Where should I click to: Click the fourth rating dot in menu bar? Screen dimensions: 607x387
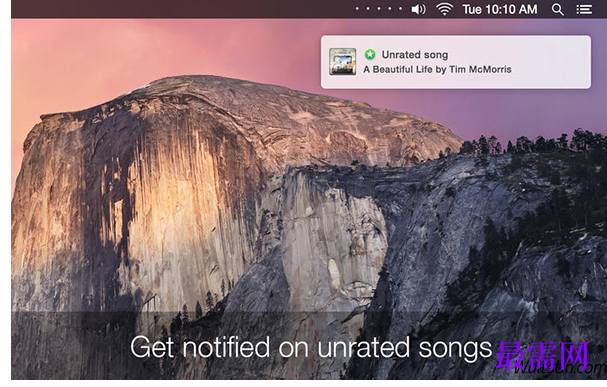pos(389,9)
